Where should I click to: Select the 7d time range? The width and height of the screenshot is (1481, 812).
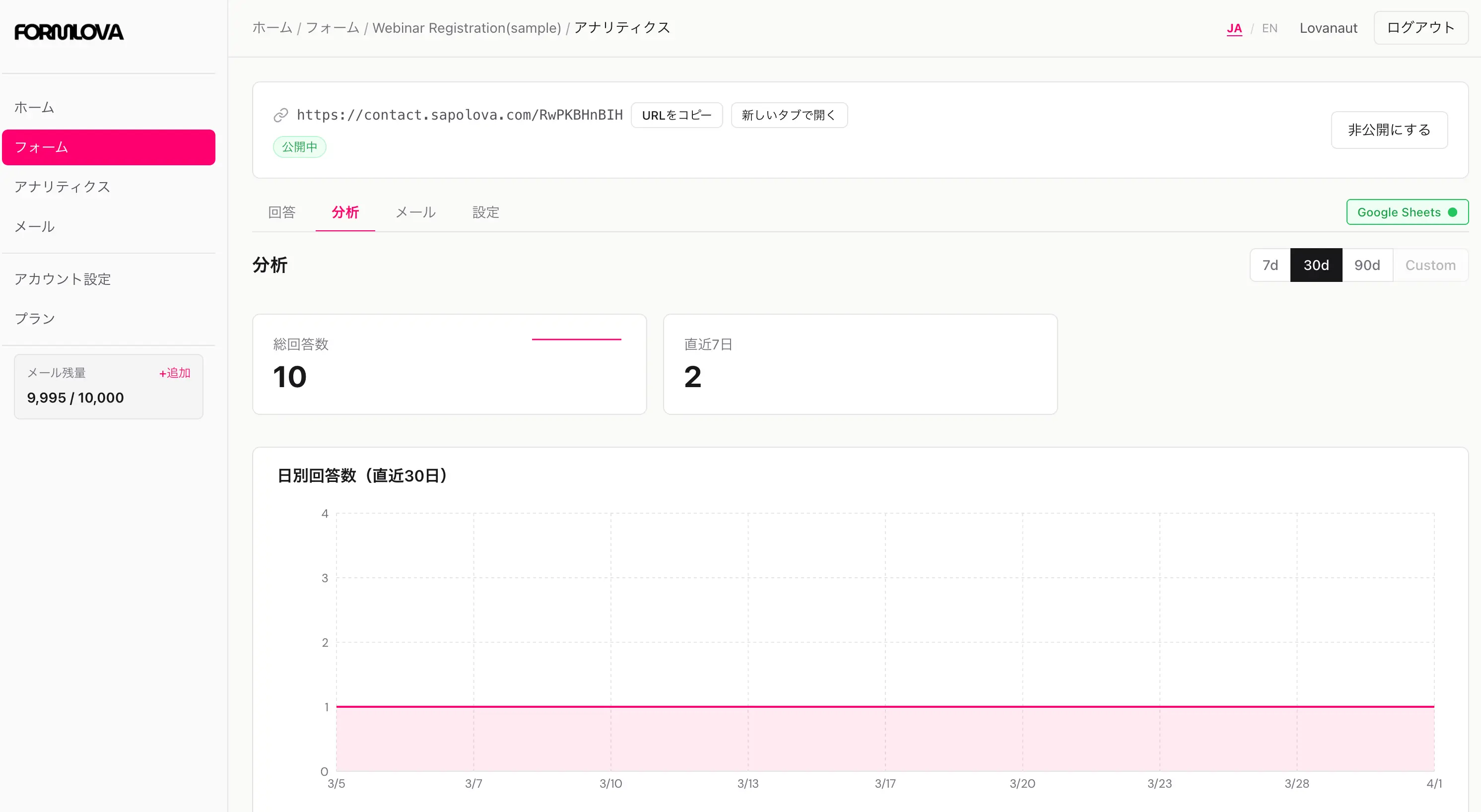point(1270,265)
